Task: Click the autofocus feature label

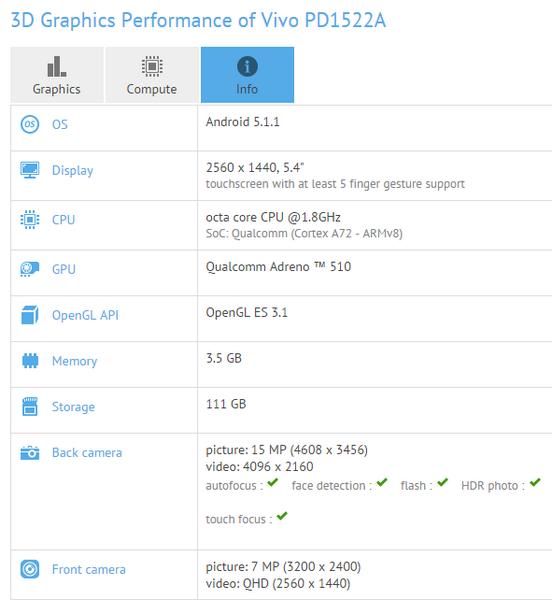Action: (x=234, y=486)
